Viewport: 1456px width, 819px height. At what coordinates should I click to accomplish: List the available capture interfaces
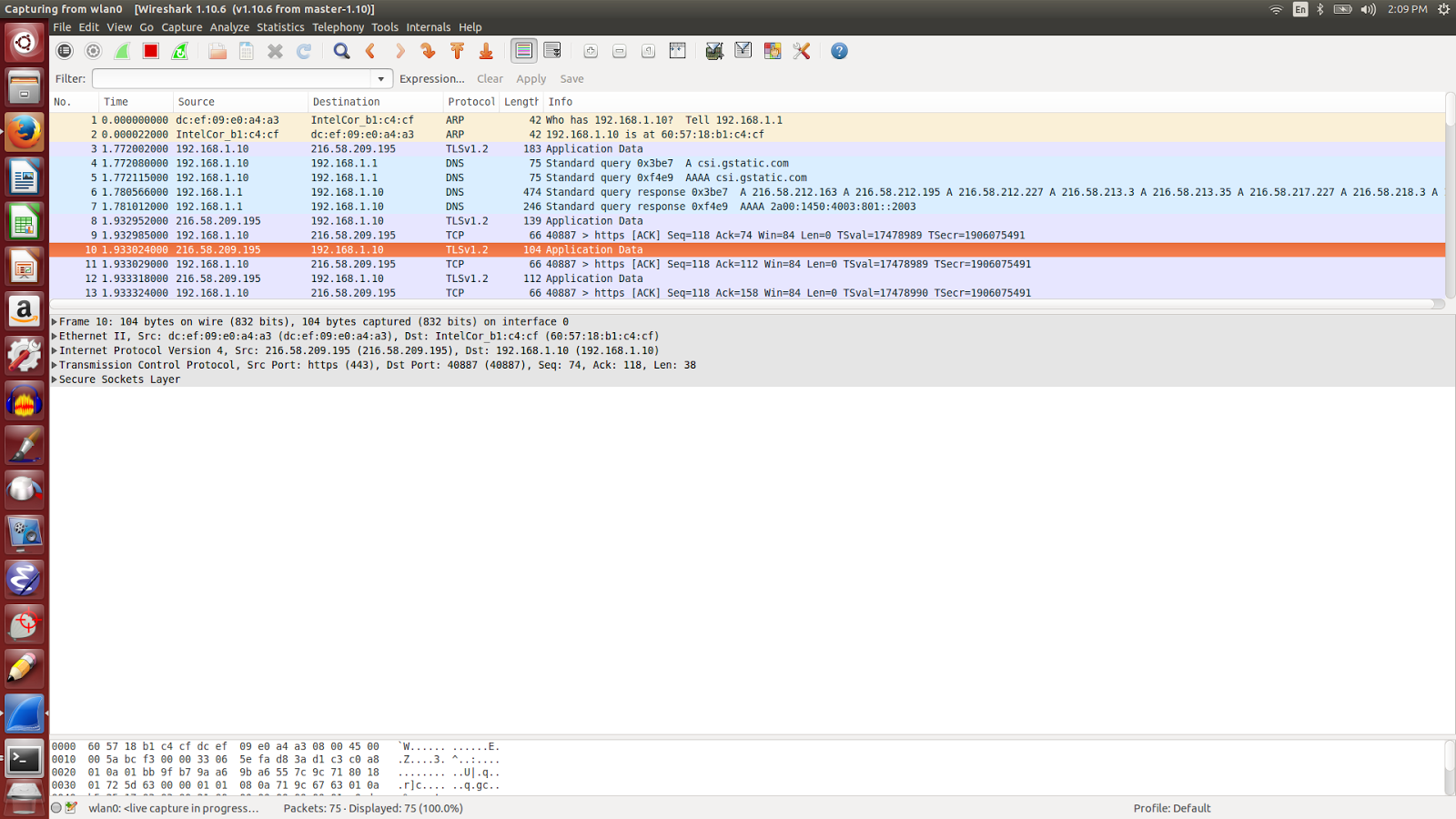(x=64, y=50)
